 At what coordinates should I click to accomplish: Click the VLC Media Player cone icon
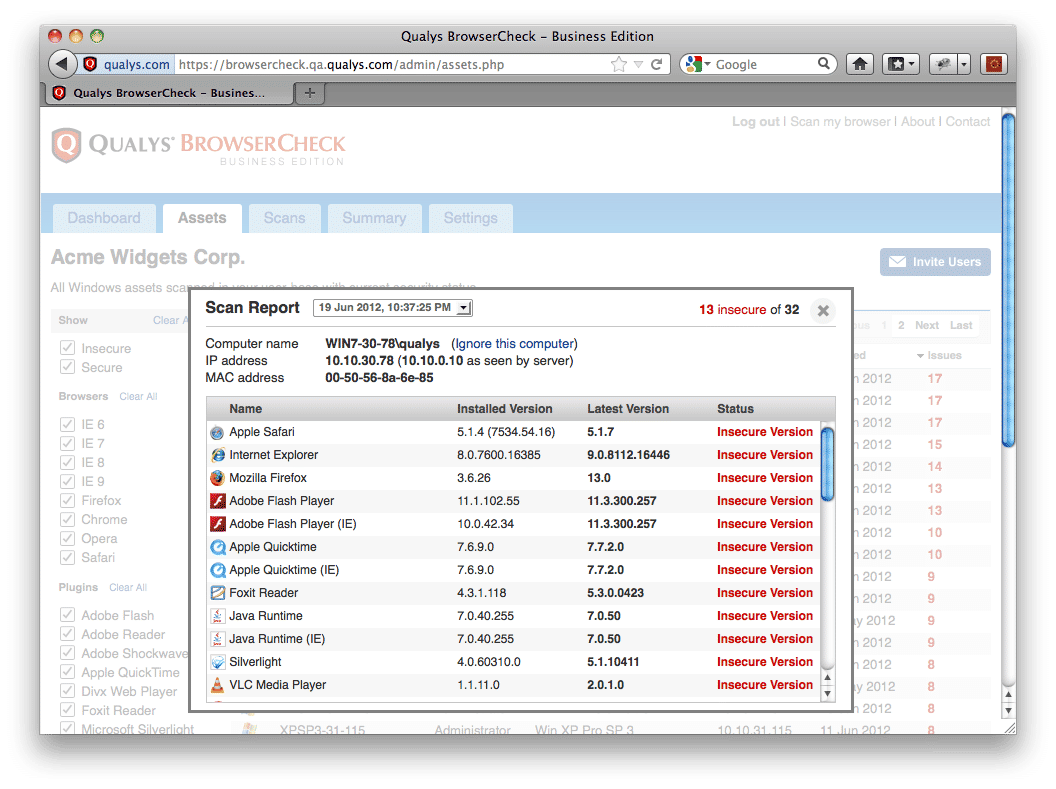pyautogui.click(x=217, y=685)
